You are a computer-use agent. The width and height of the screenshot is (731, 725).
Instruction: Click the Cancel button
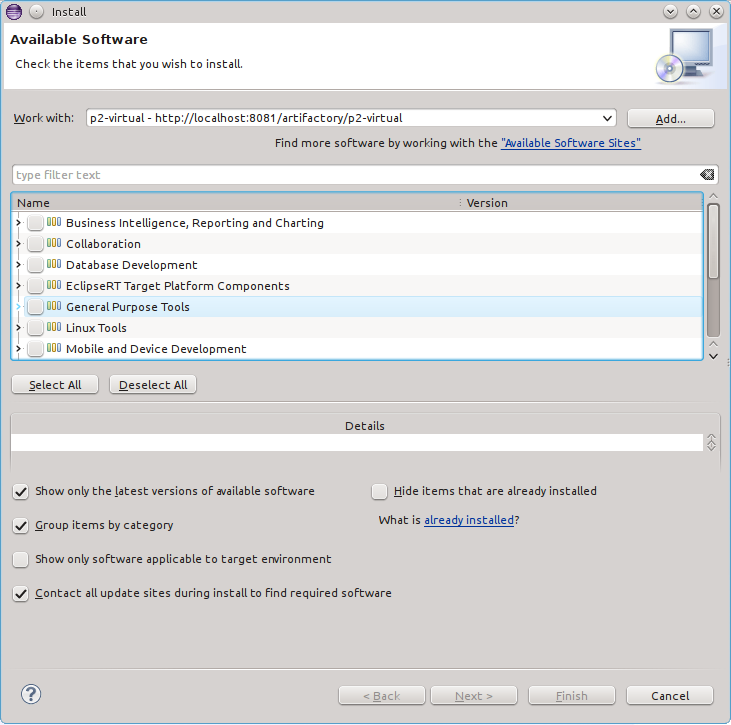pyautogui.click(x=670, y=696)
